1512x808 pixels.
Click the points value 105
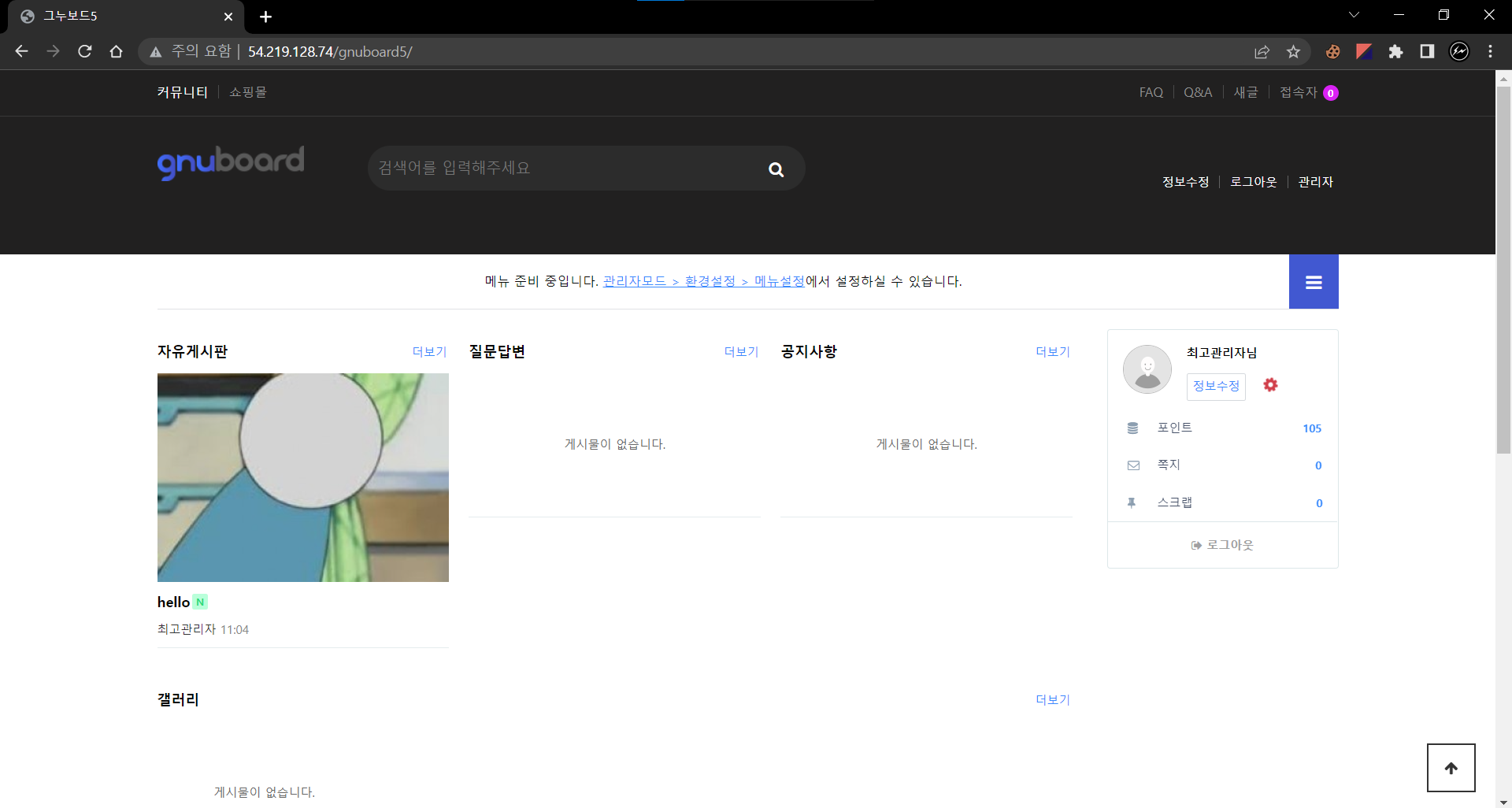pyautogui.click(x=1312, y=428)
